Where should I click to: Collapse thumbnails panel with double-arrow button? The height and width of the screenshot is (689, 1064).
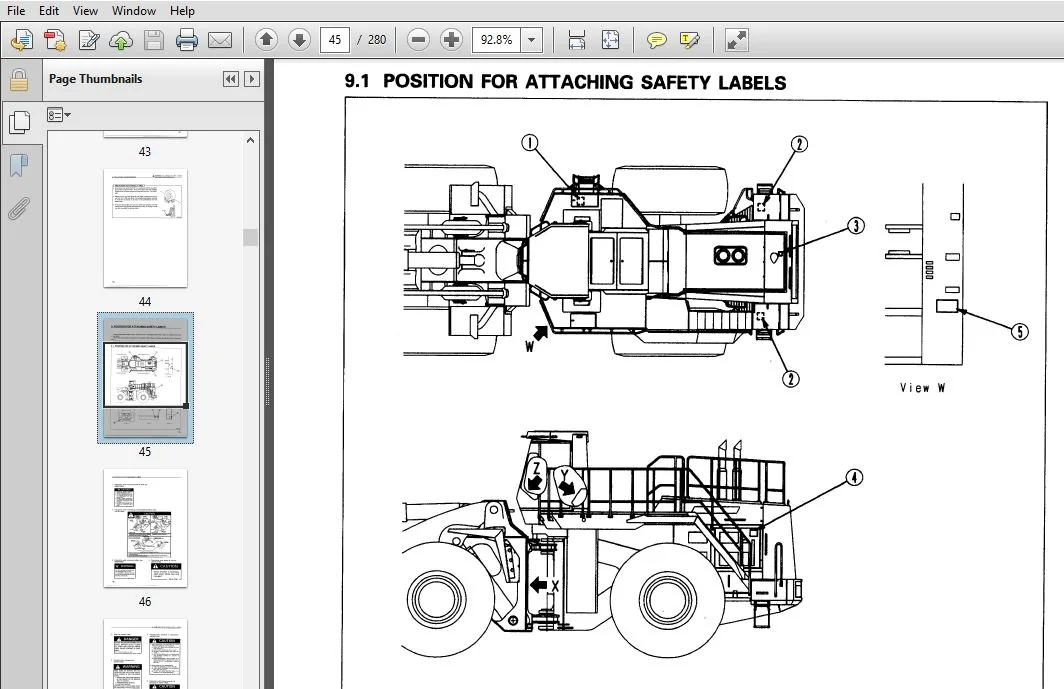(x=231, y=79)
